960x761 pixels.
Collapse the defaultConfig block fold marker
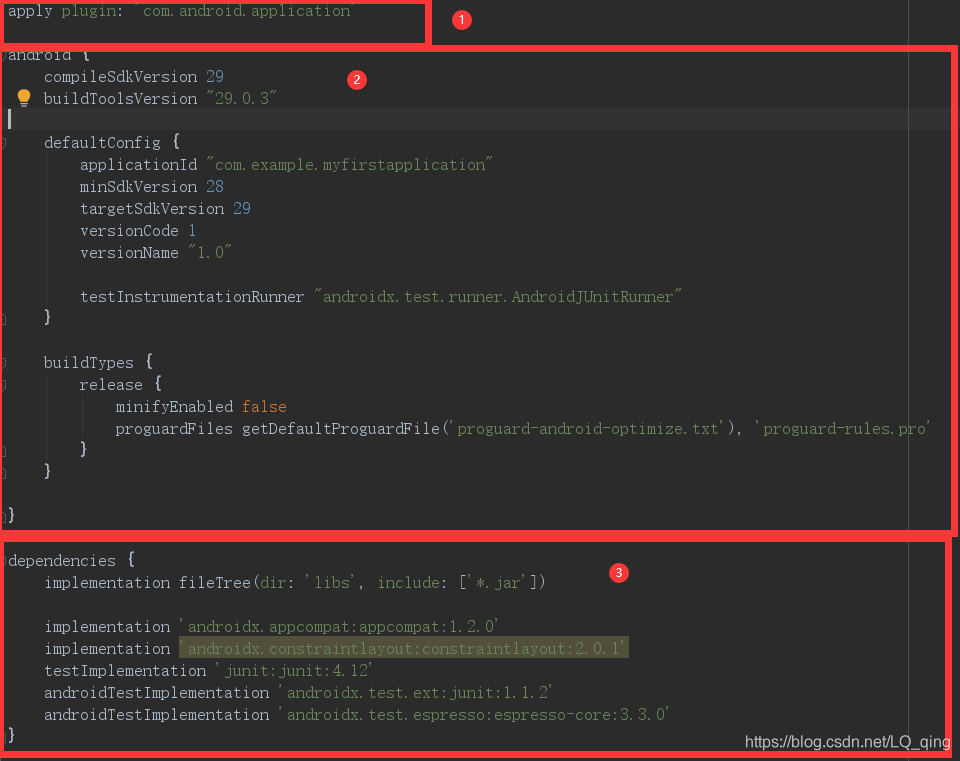3,143
